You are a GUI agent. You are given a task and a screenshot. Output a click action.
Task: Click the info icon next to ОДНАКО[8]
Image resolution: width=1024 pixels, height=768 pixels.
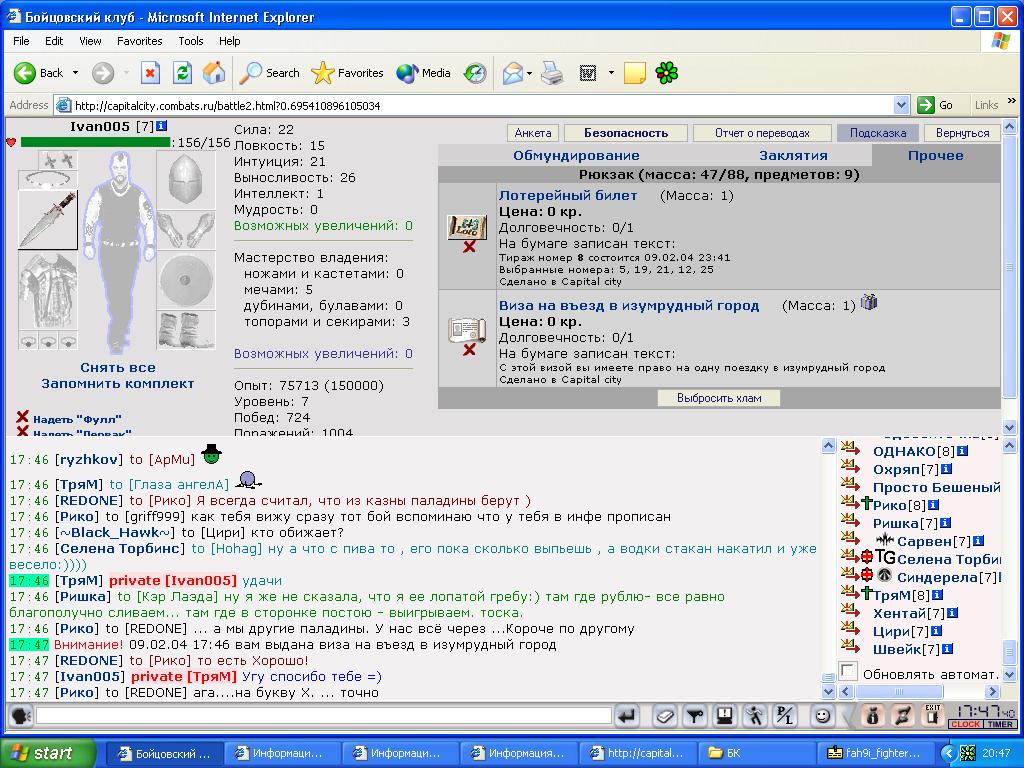(x=962, y=451)
